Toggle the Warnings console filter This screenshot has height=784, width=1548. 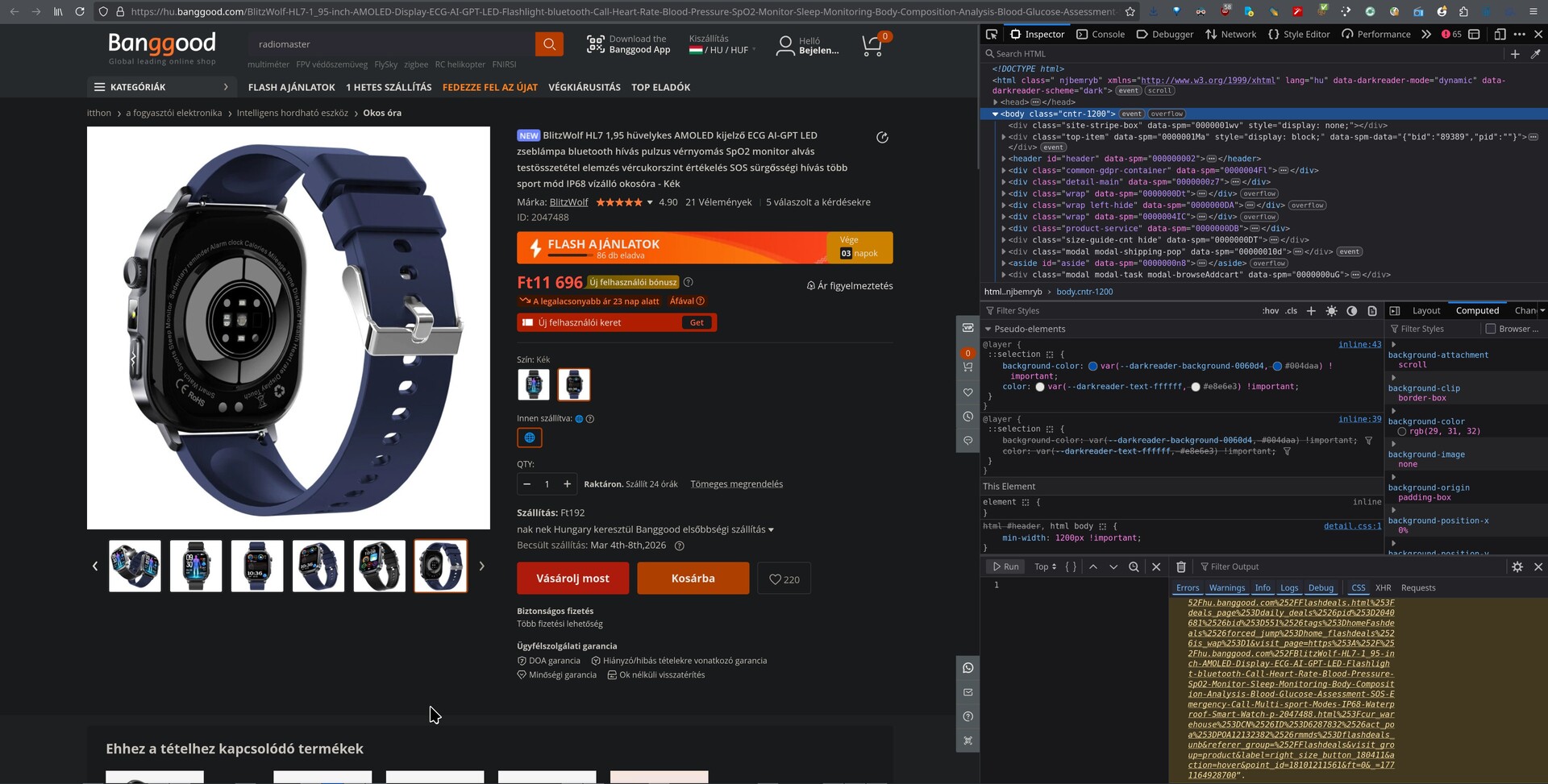point(1227,588)
